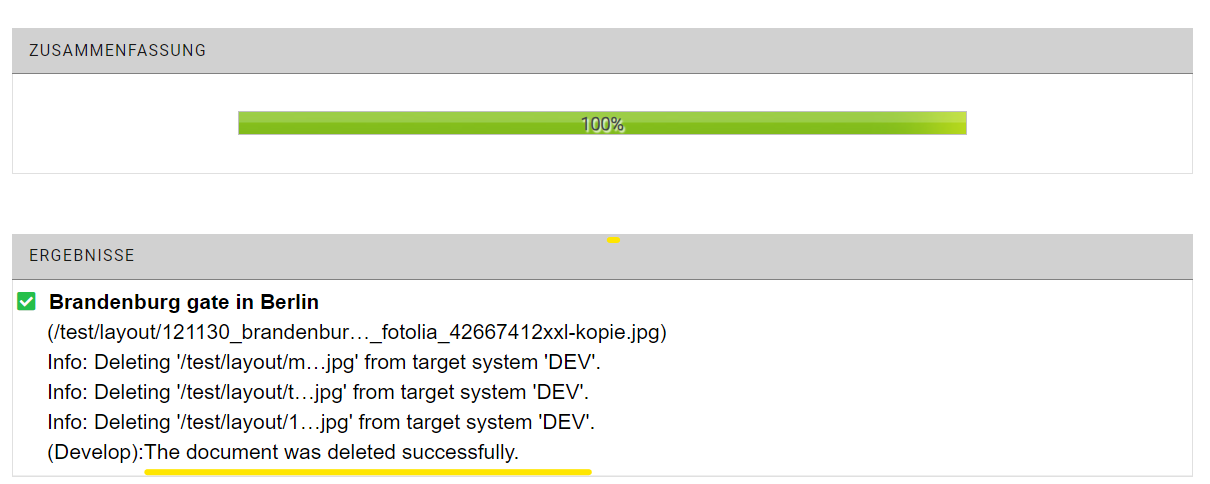Click the yellow underline below success message
Image resolution: width=1210 pixels, height=484 pixels.
point(368,471)
